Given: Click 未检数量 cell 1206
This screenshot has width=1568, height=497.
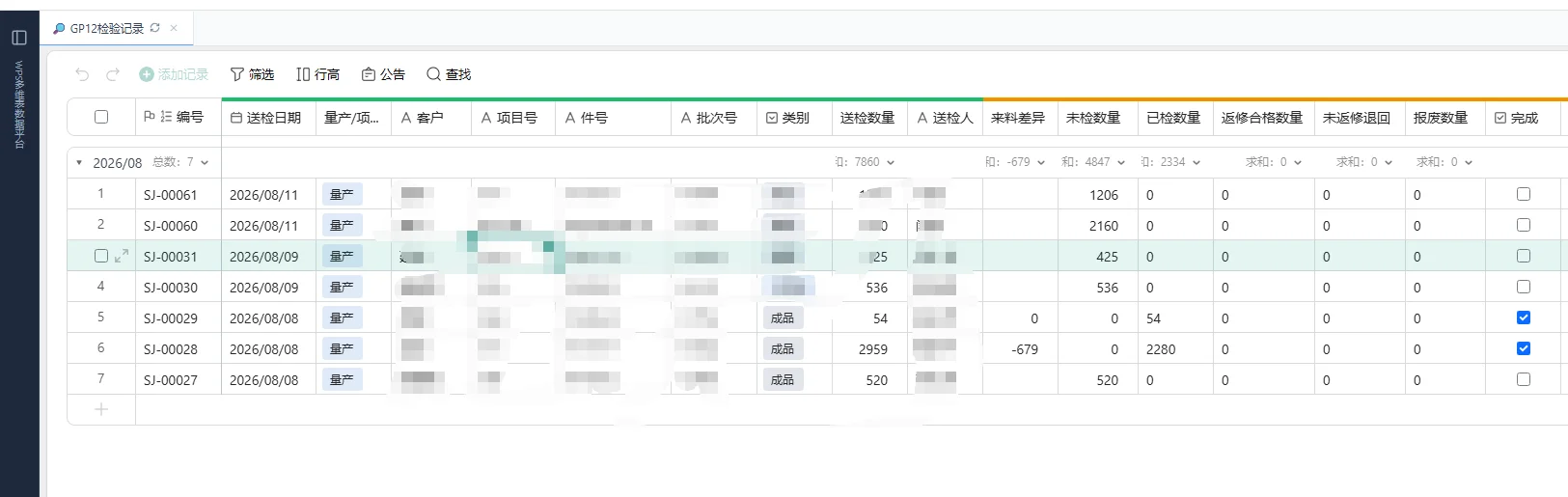Looking at the screenshot, I should click(1098, 194).
